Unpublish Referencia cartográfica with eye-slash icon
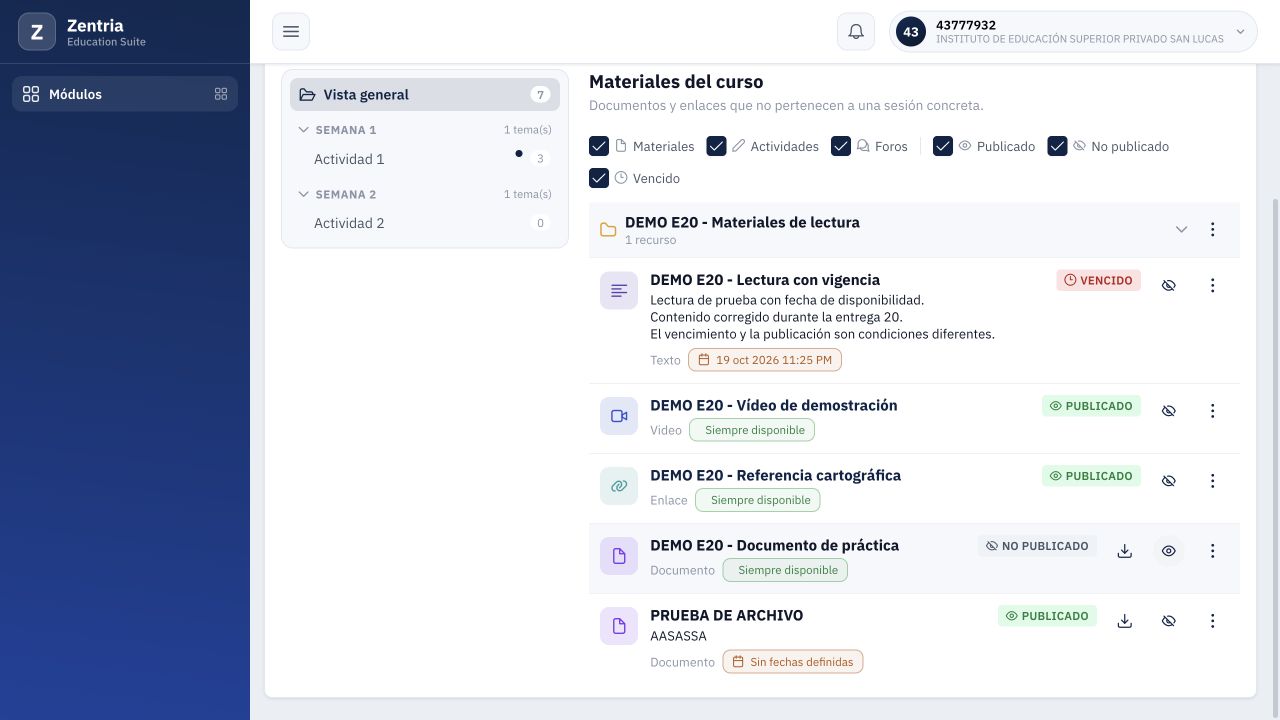The height and width of the screenshot is (720, 1280). [1169, 481]
